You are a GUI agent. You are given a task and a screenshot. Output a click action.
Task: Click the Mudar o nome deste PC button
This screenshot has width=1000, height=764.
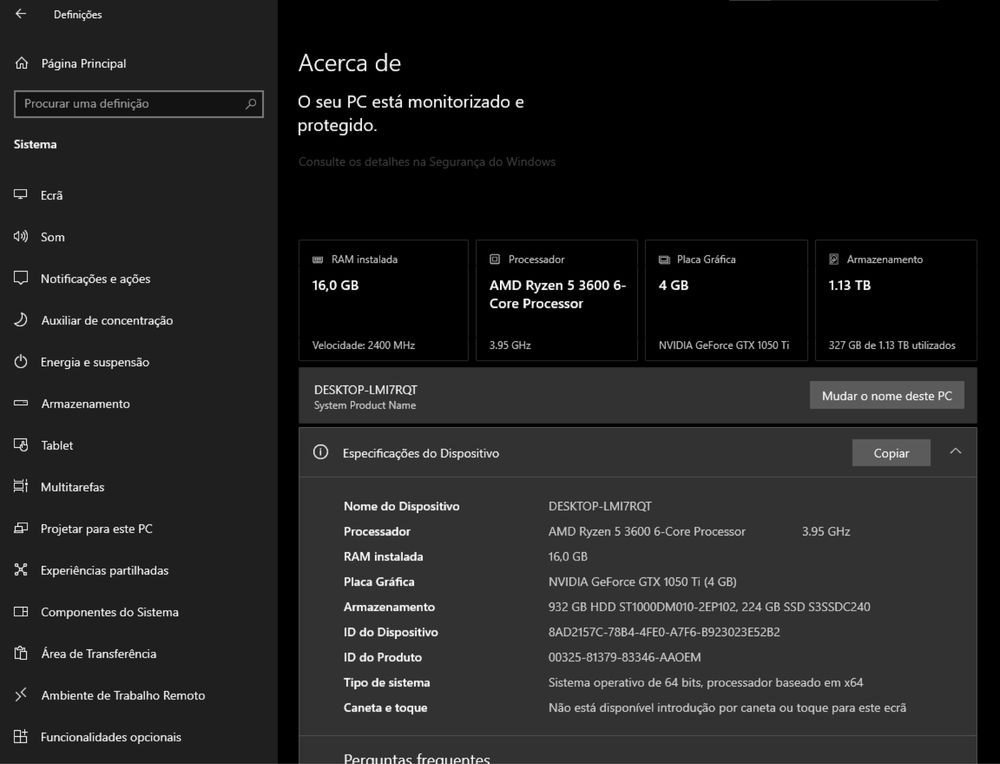(x=886, y=395)
